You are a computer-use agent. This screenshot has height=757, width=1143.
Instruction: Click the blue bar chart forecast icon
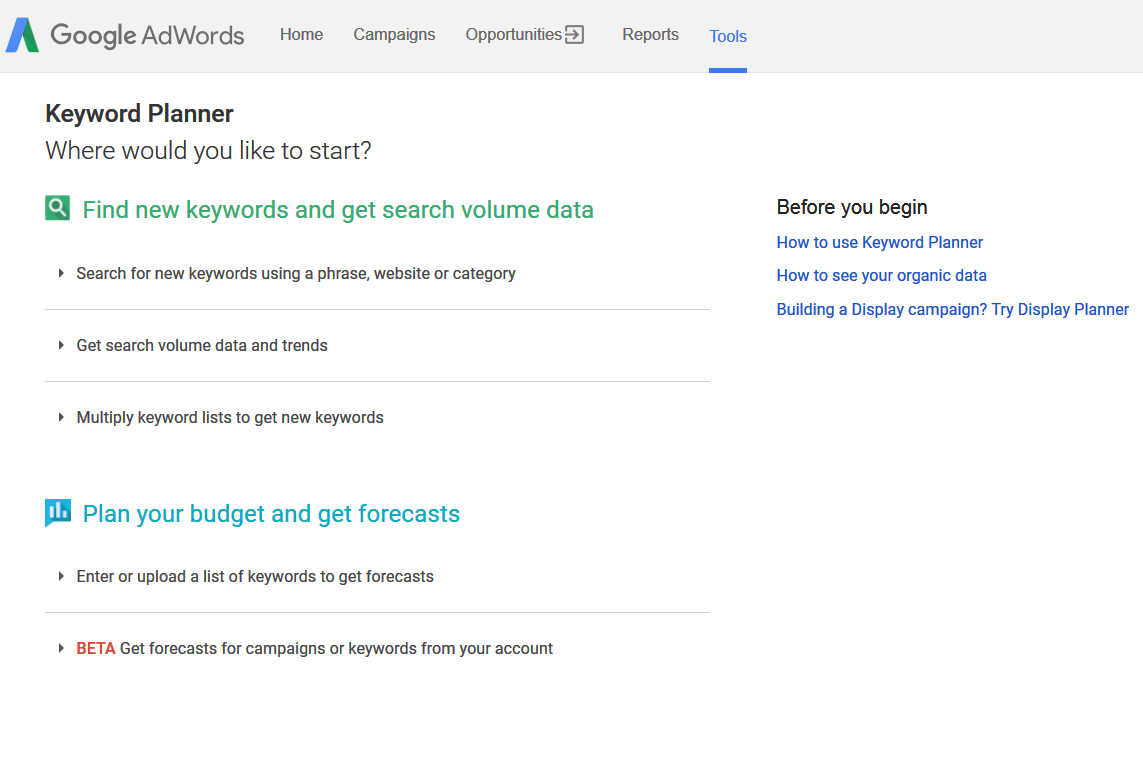[58, 513]
